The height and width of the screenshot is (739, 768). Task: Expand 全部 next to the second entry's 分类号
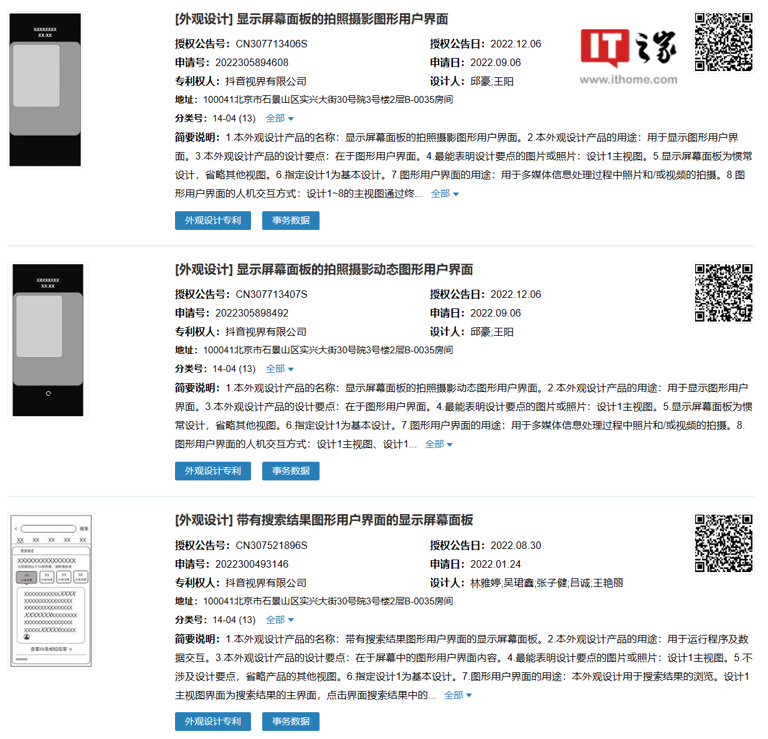click(x=280, y=369)
